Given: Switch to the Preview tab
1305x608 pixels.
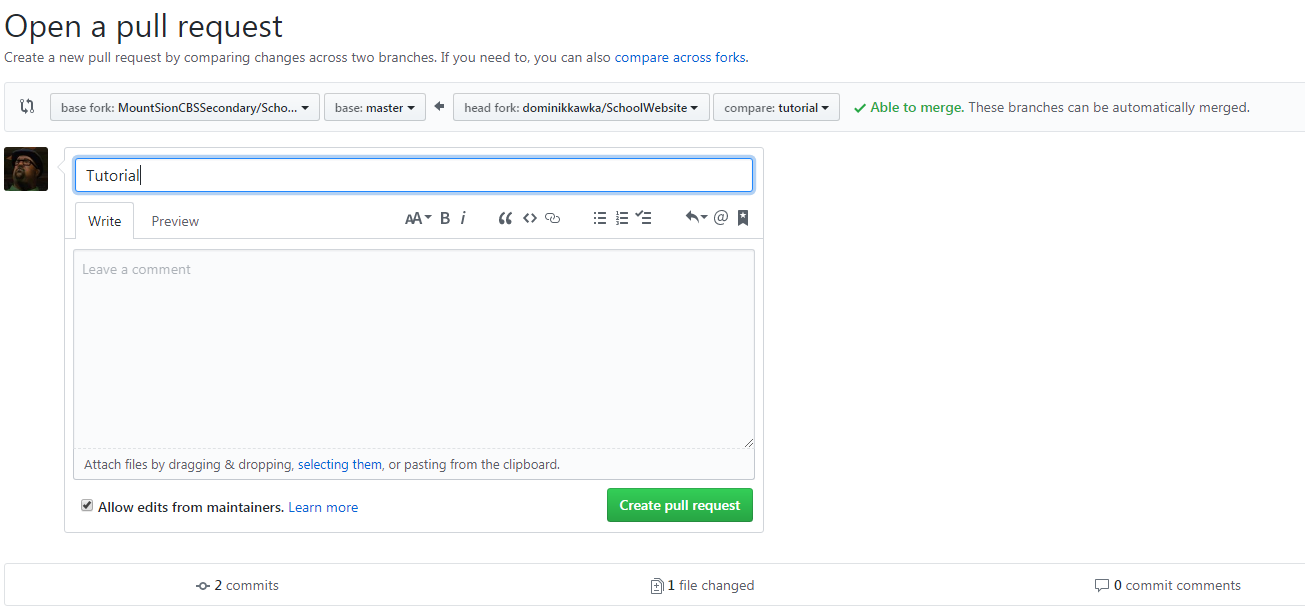Looking at the screenshot, I should point(175,221).
